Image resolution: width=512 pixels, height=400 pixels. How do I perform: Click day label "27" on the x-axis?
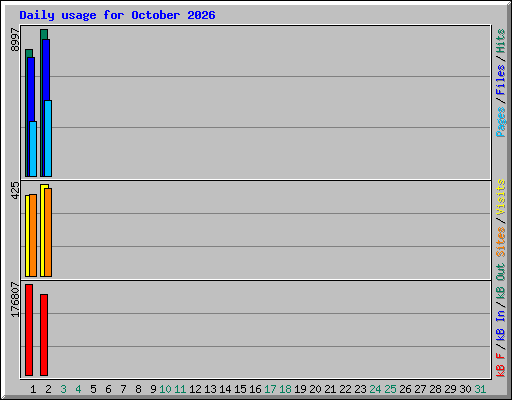[x=420, y=389]
